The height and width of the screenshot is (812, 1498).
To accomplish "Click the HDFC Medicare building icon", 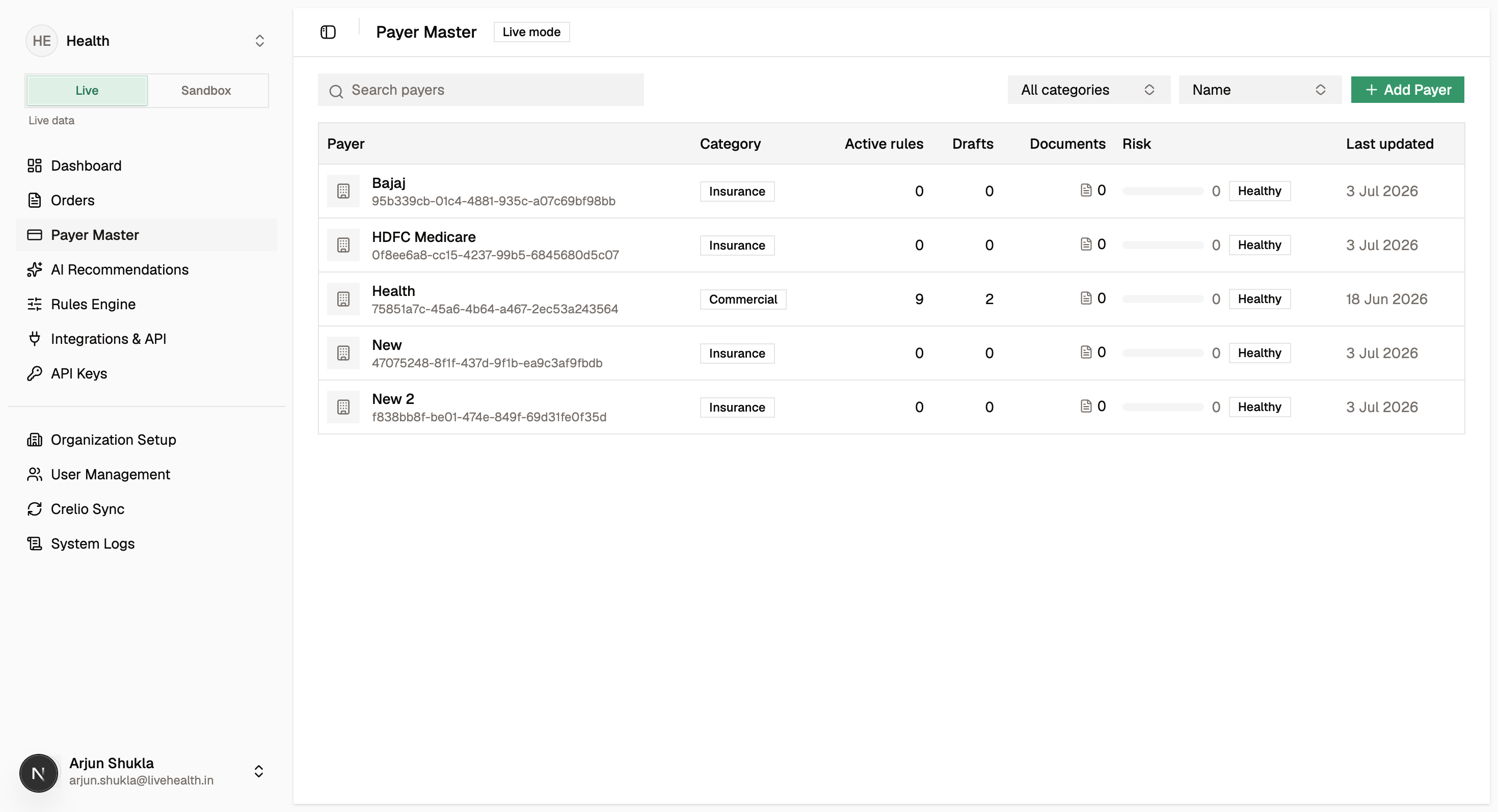I will (343, 245).
